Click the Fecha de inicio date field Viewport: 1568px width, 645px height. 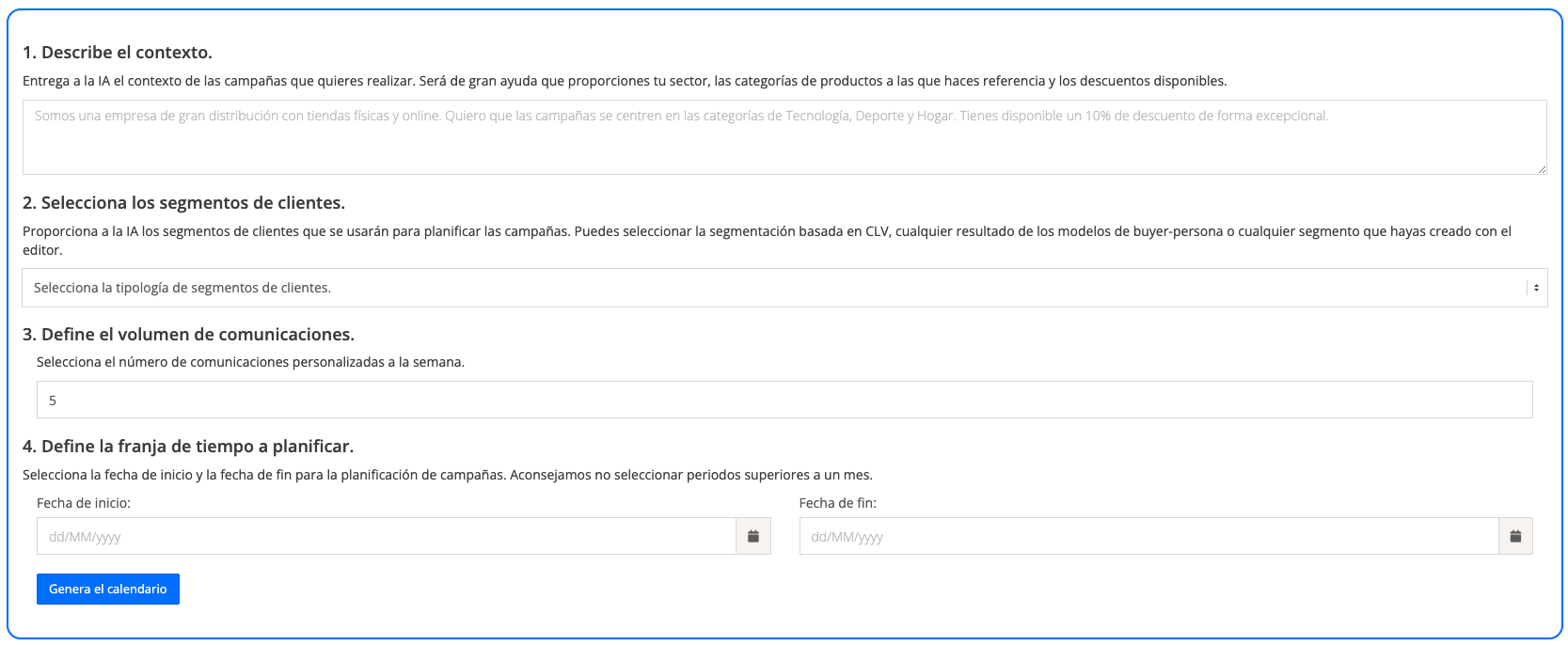coord(386,536)
